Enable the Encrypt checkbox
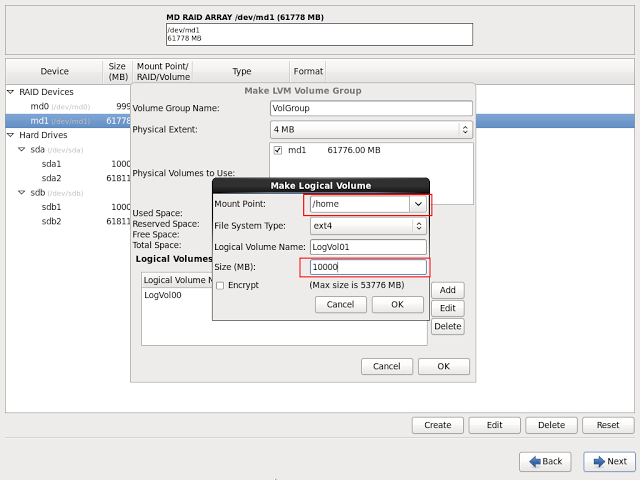This screenshot has width=640, height=480. click(220, 285)
